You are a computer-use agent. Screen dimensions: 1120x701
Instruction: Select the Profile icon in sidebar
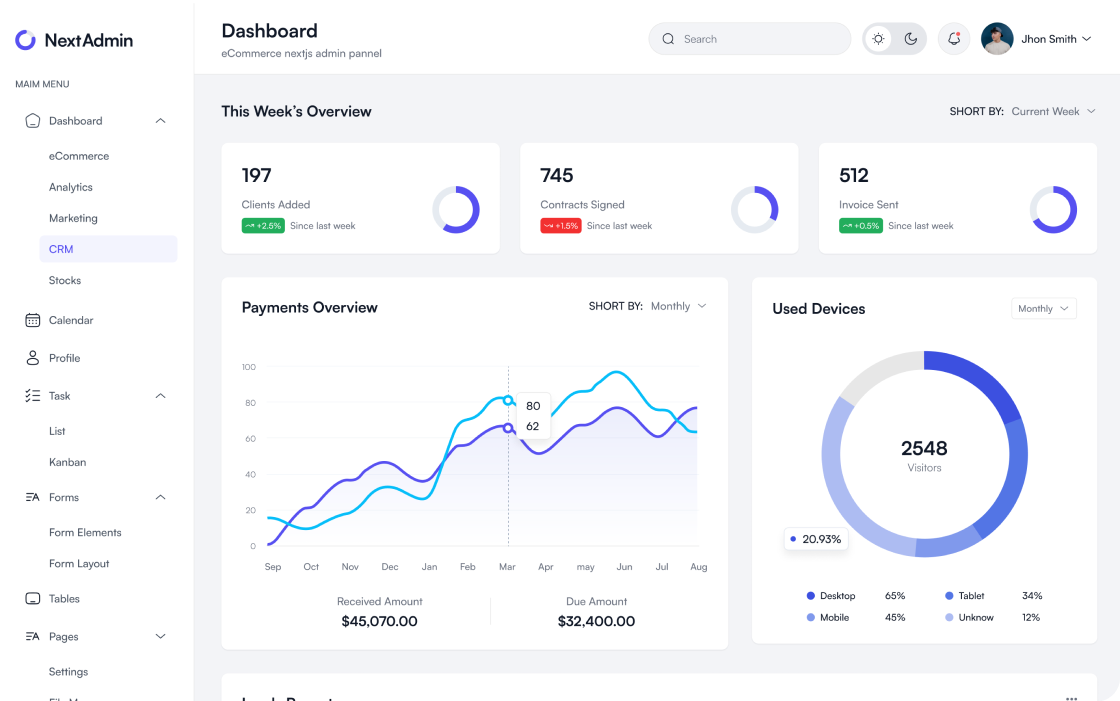[x=31, y=357]
